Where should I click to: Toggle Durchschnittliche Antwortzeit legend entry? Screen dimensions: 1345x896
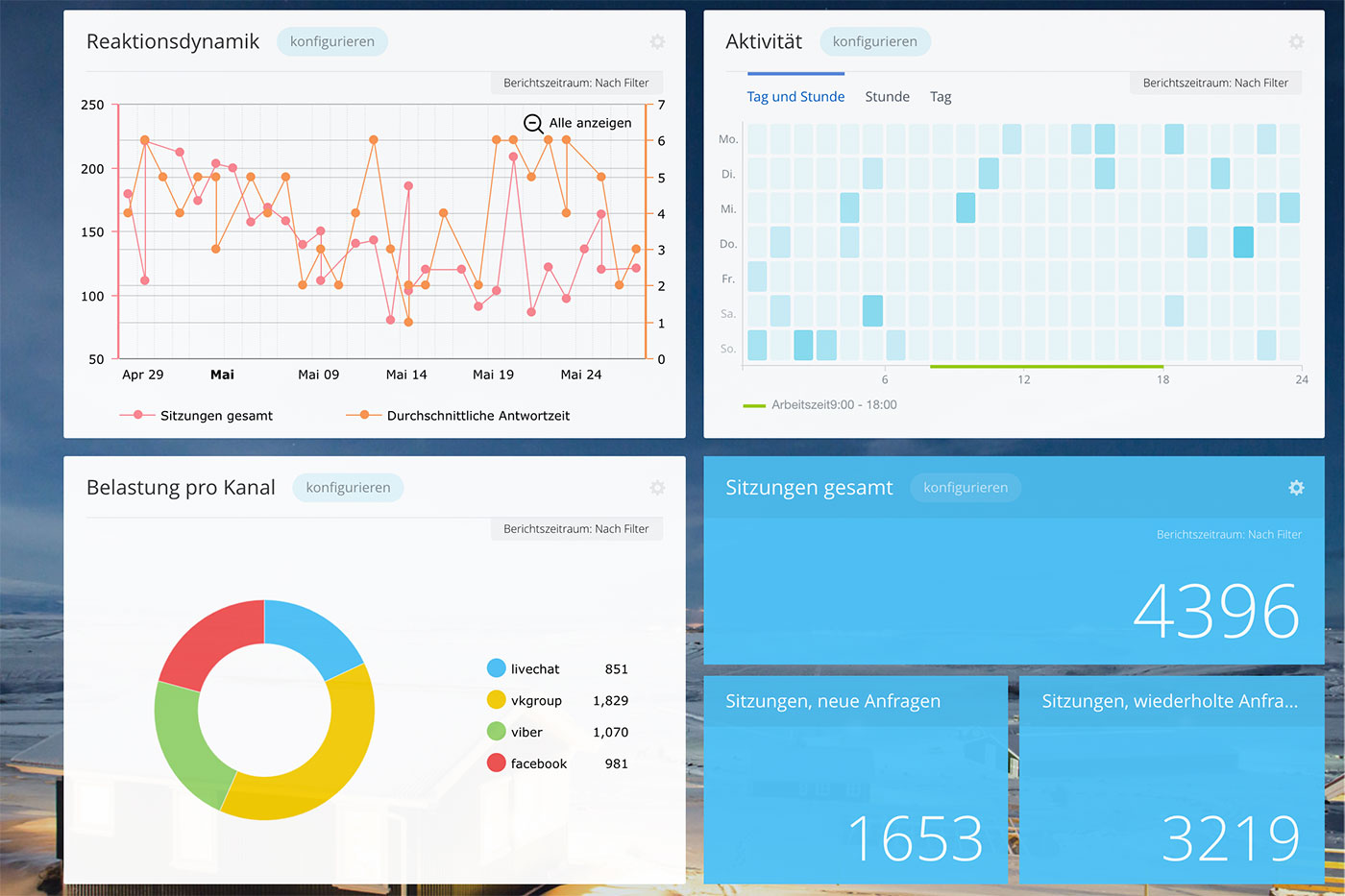coord(458,415)
